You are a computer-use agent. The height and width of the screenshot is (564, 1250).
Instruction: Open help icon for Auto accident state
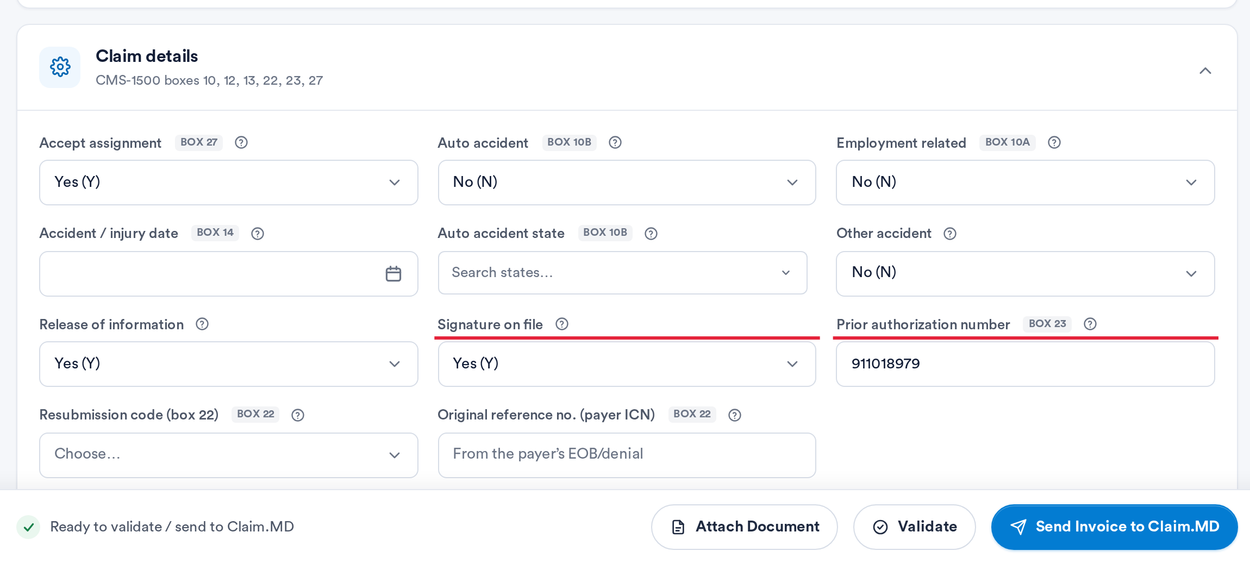[x=651, y=234]
